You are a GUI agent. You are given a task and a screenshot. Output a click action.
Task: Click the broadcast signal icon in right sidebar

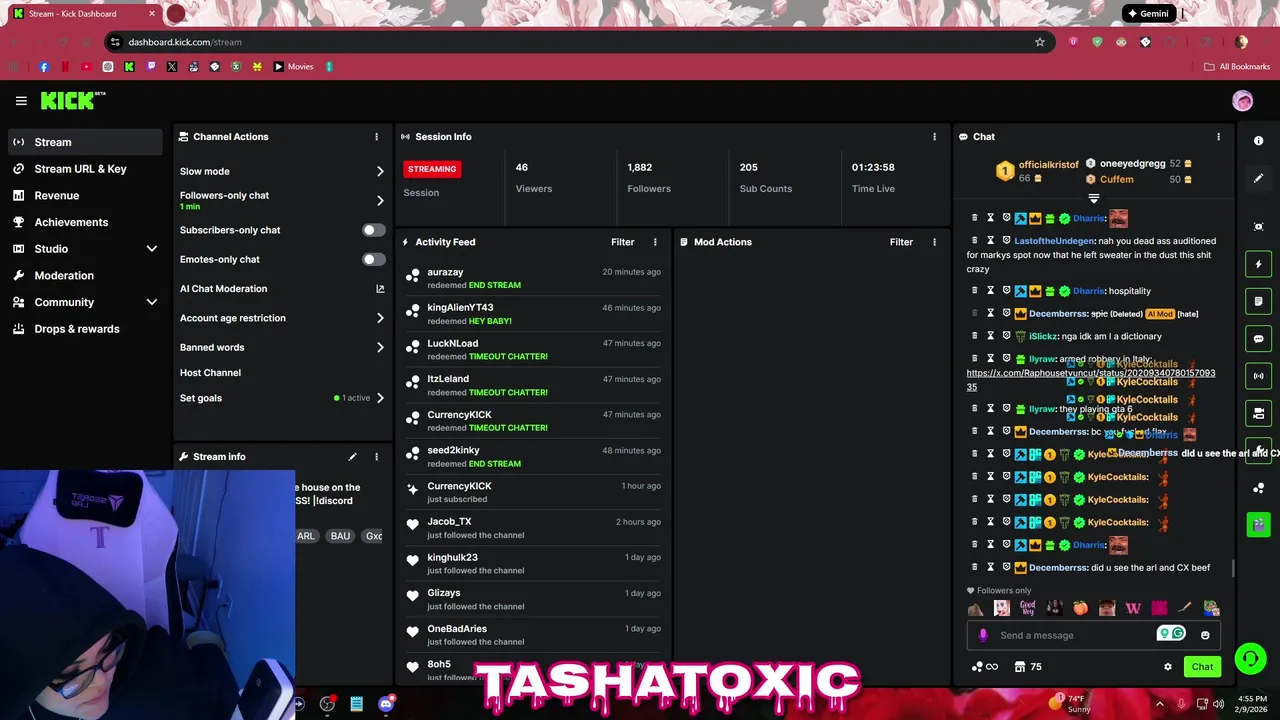point(1258,376)
